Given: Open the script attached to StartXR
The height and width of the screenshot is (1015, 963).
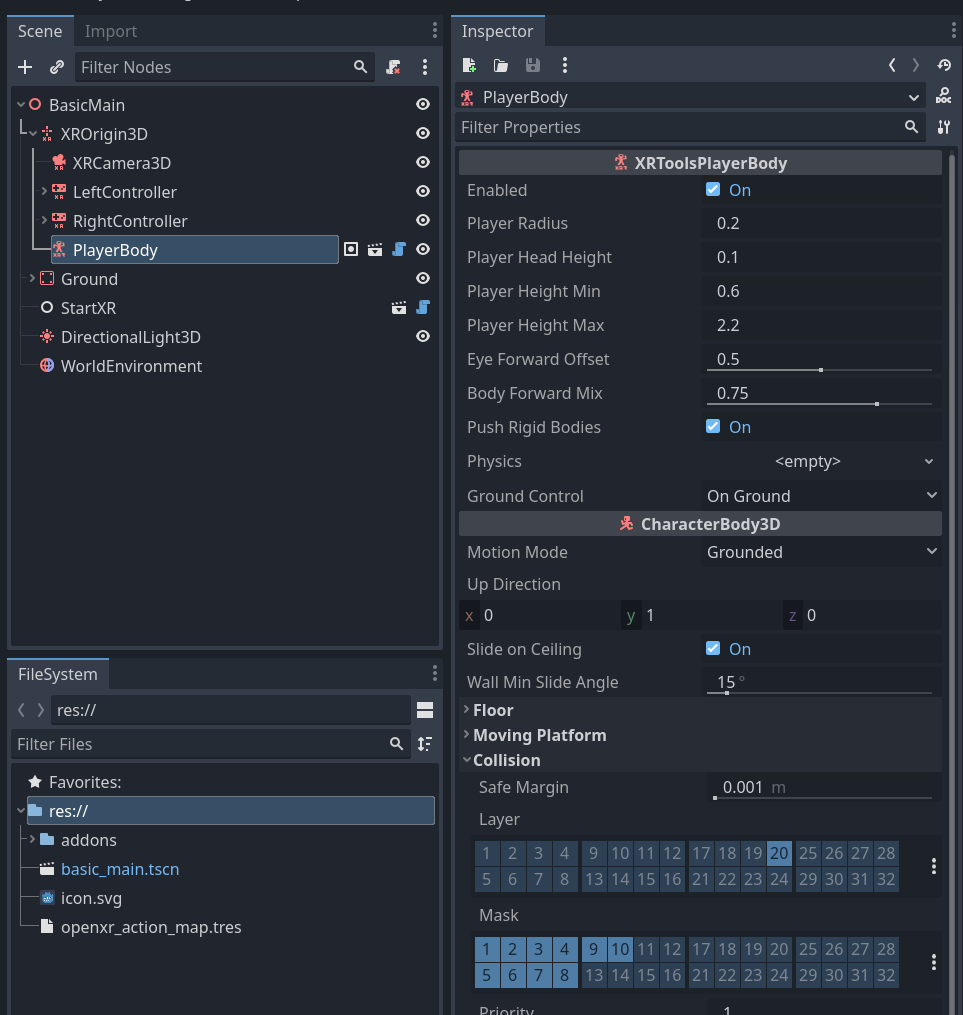Looking at the screenshot, I should [x=423, y=307].
